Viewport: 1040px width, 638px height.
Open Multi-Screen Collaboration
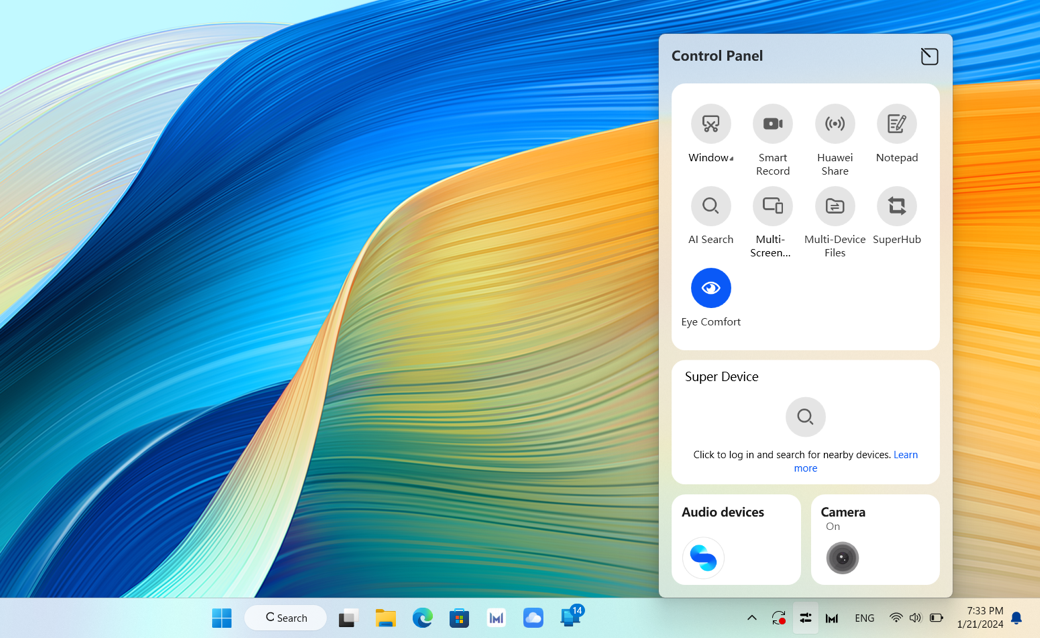[773, 206]
